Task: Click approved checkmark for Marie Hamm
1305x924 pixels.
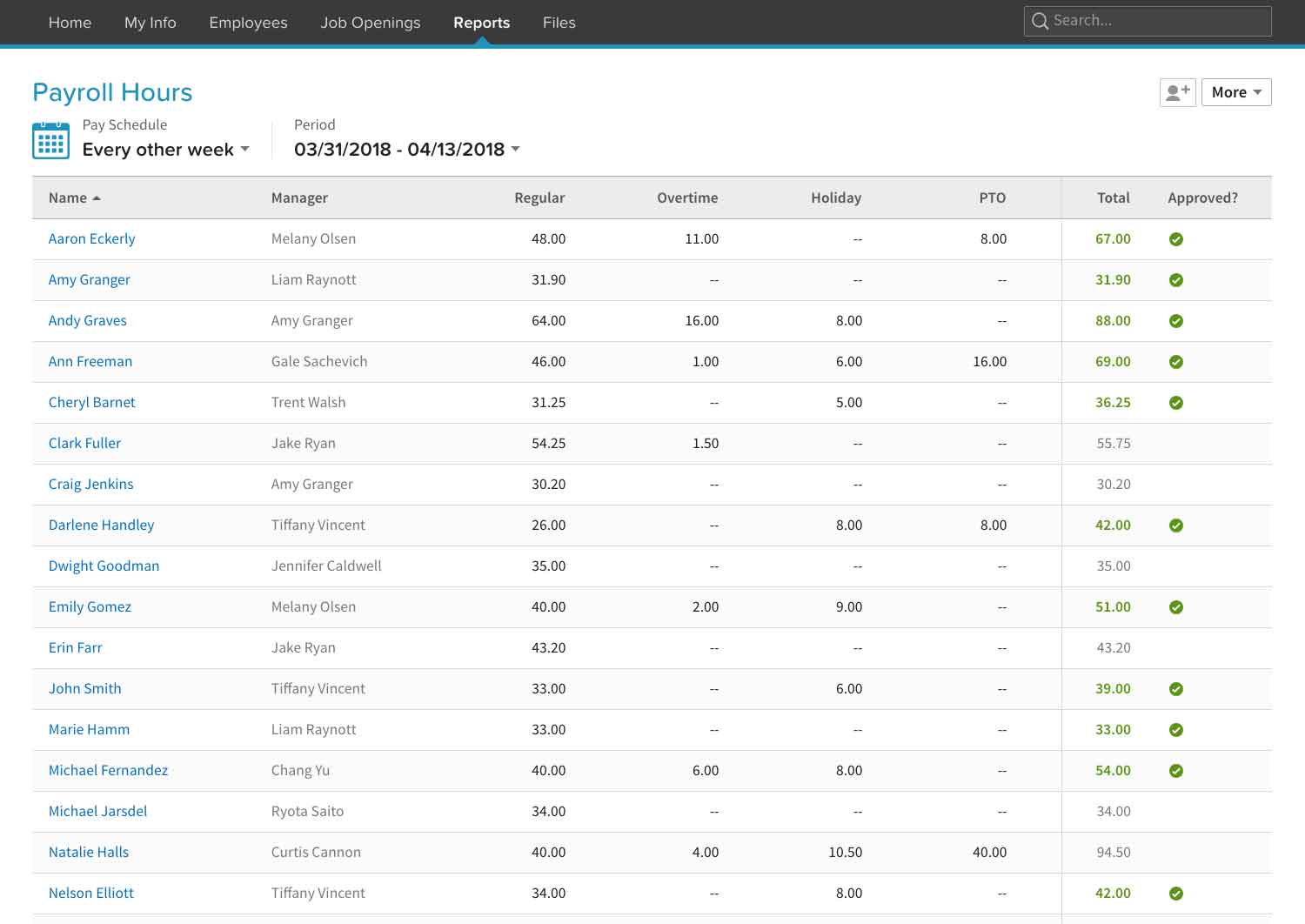Action: coord(1176,730)
